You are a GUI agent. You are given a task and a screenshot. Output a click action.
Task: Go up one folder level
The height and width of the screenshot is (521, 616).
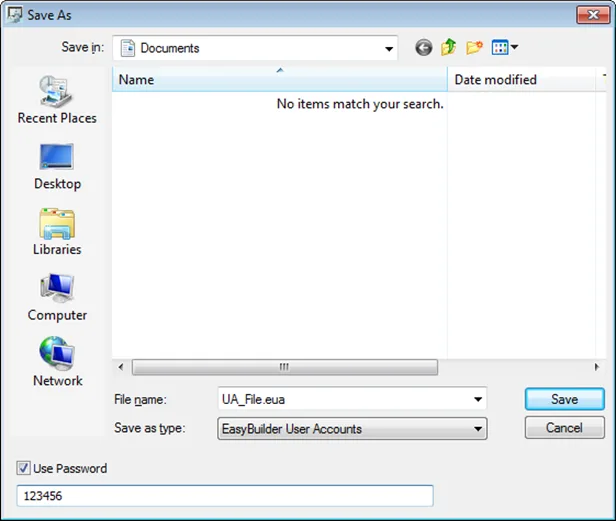pyautogui.click(x=448, y=48)
